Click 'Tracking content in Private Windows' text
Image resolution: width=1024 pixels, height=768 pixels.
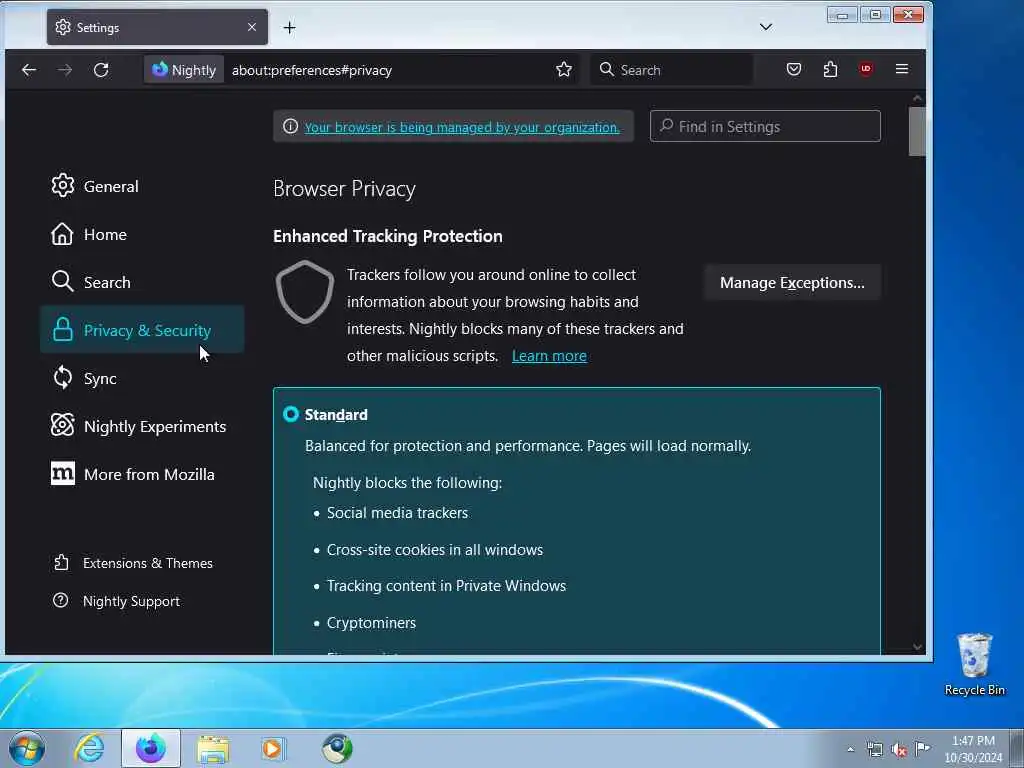click(x=446, y=586)
